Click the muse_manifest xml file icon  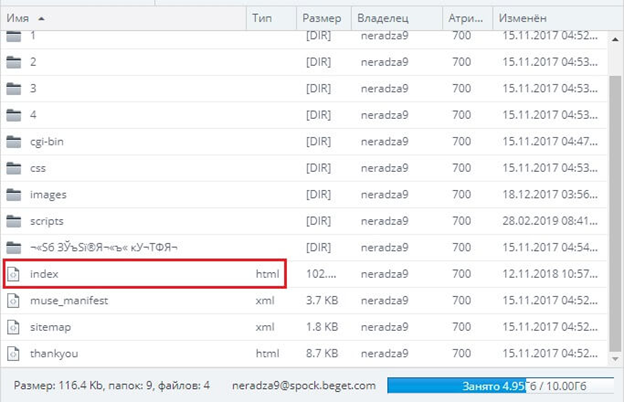click(x=13, y=301)
